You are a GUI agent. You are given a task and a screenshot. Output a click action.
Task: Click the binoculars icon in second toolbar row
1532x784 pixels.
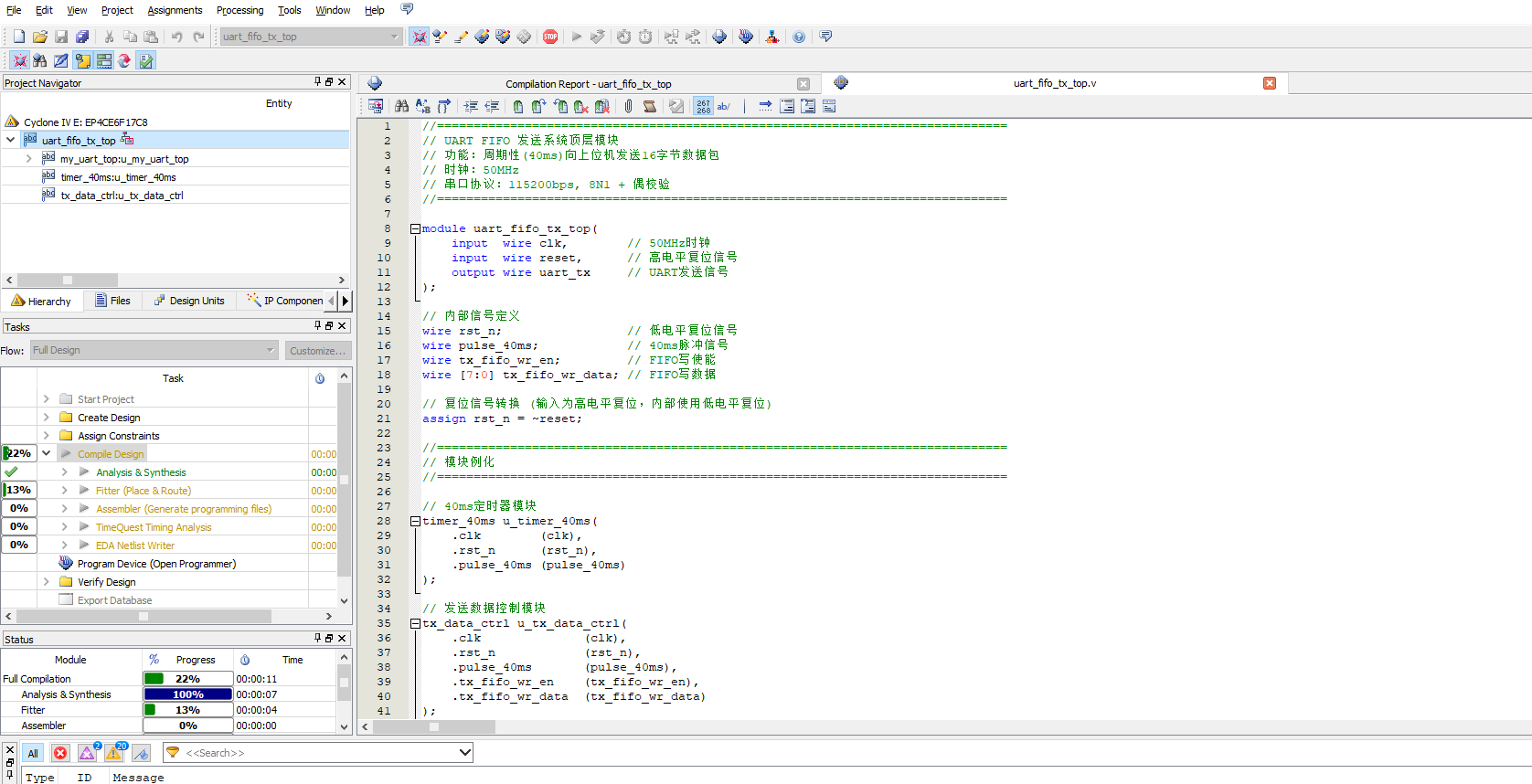click(40, 60)
